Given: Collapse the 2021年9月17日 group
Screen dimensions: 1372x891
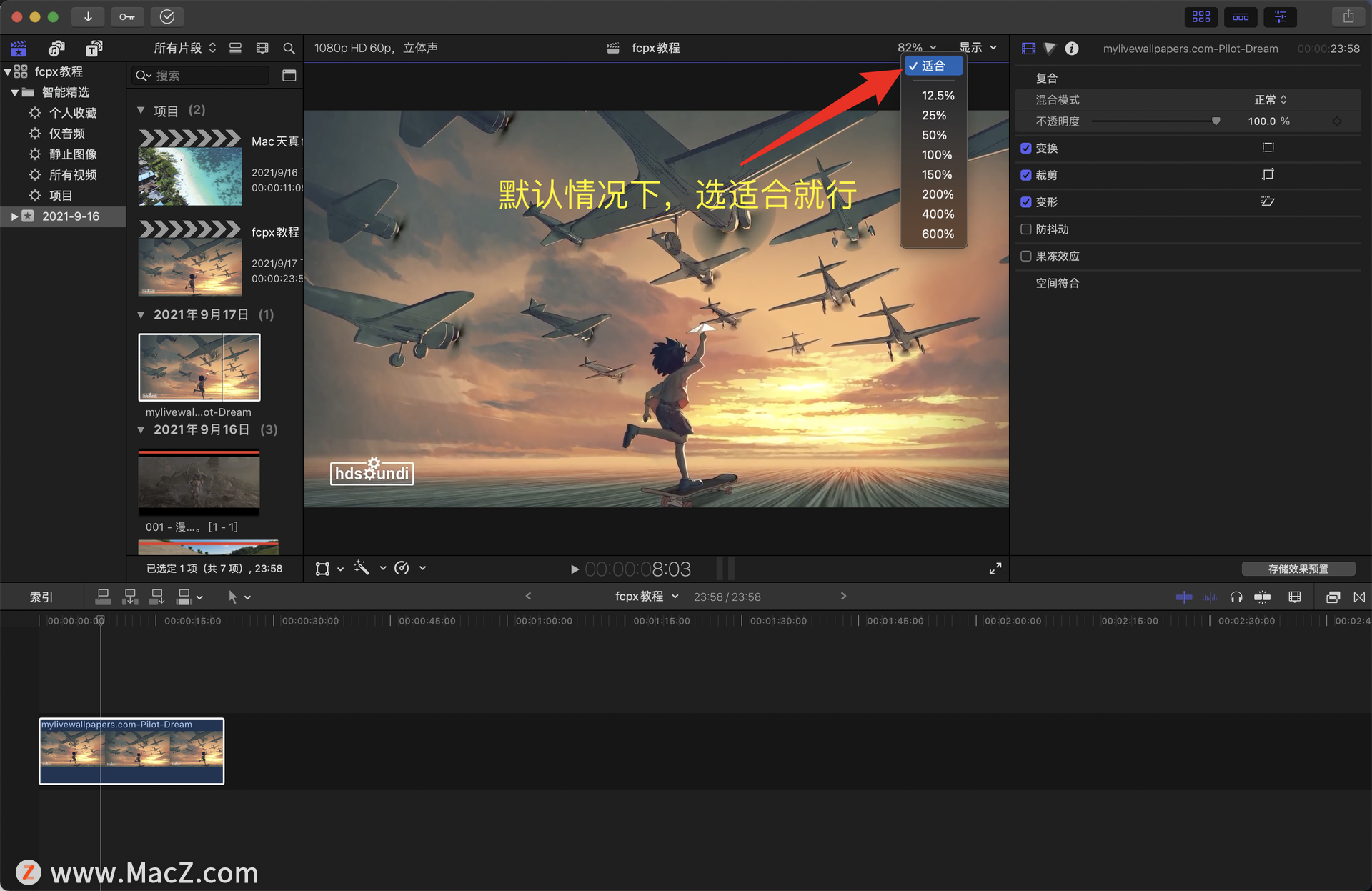Looking at the screenshot, I should point(141,314).
